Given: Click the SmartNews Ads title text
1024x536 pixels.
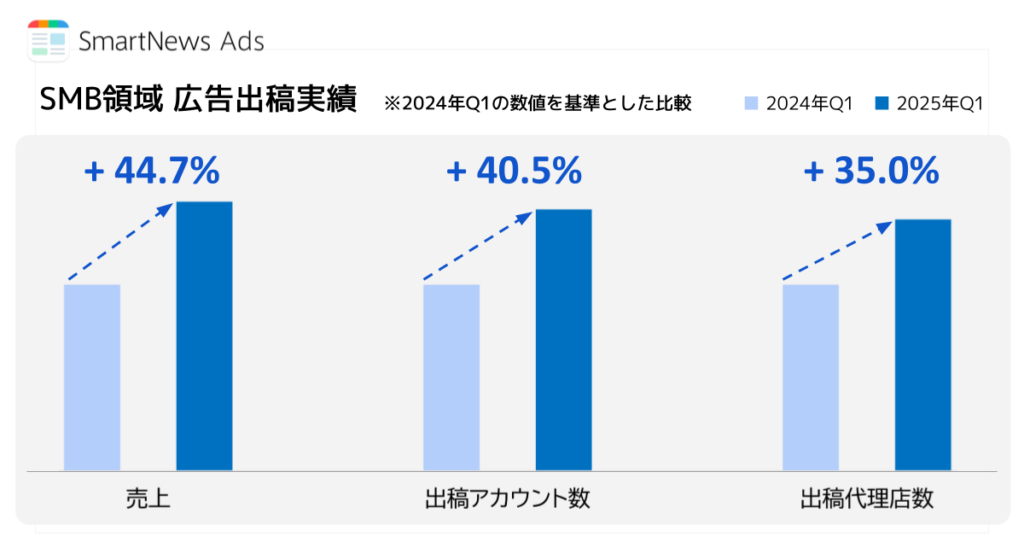Looking at the screenshot, I should pos(171,41).
